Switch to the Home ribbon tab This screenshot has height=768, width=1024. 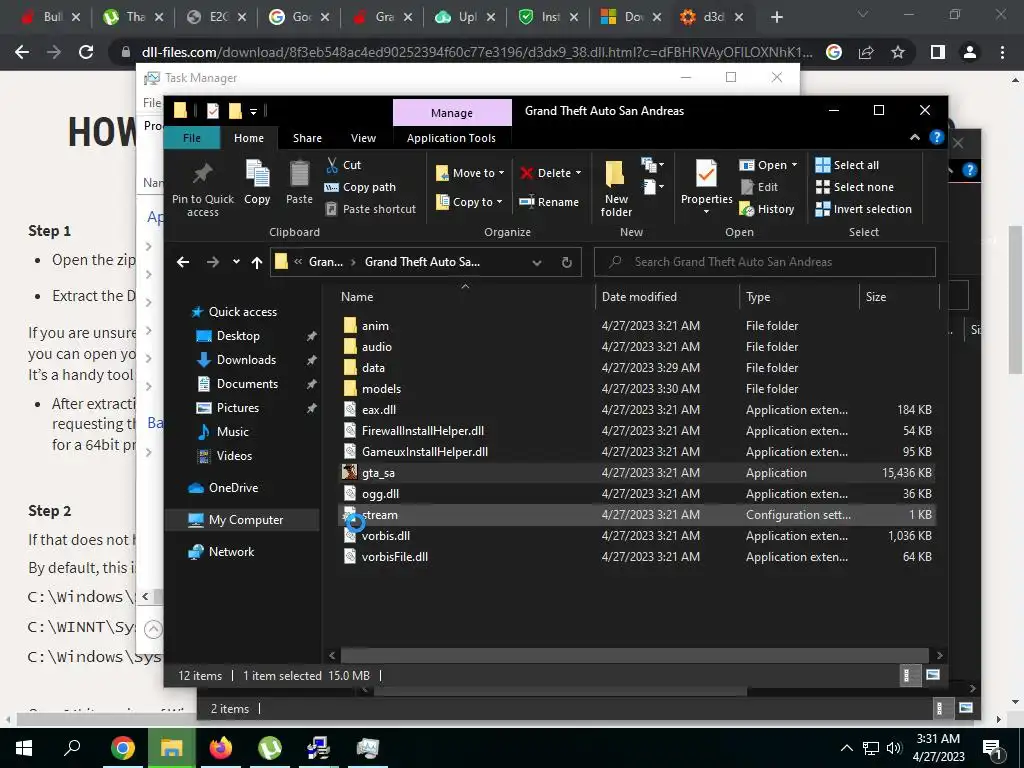249,138
